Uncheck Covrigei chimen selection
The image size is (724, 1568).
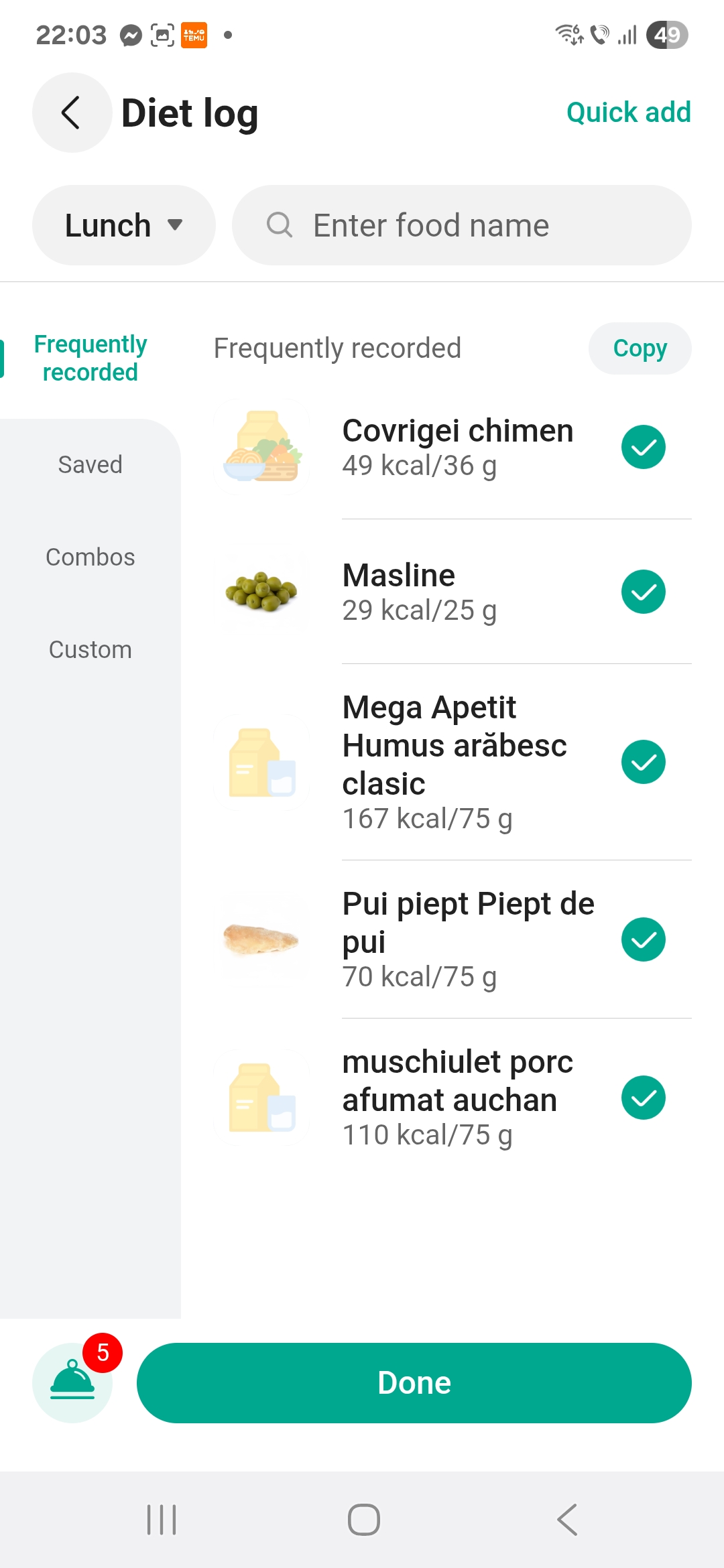pyautogui.click(x=643, y=447)
